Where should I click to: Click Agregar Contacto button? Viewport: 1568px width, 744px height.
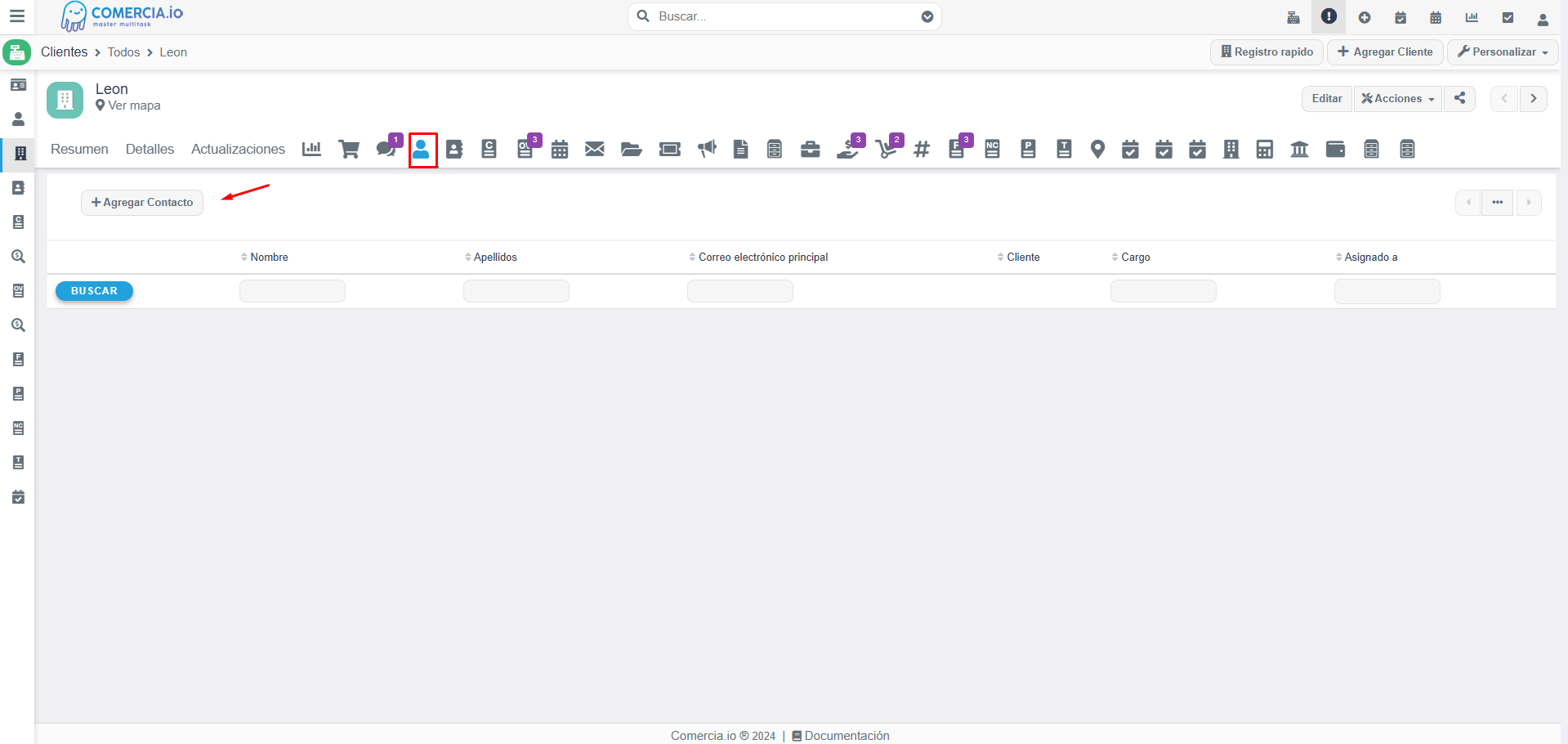click(x=142, y=202)
